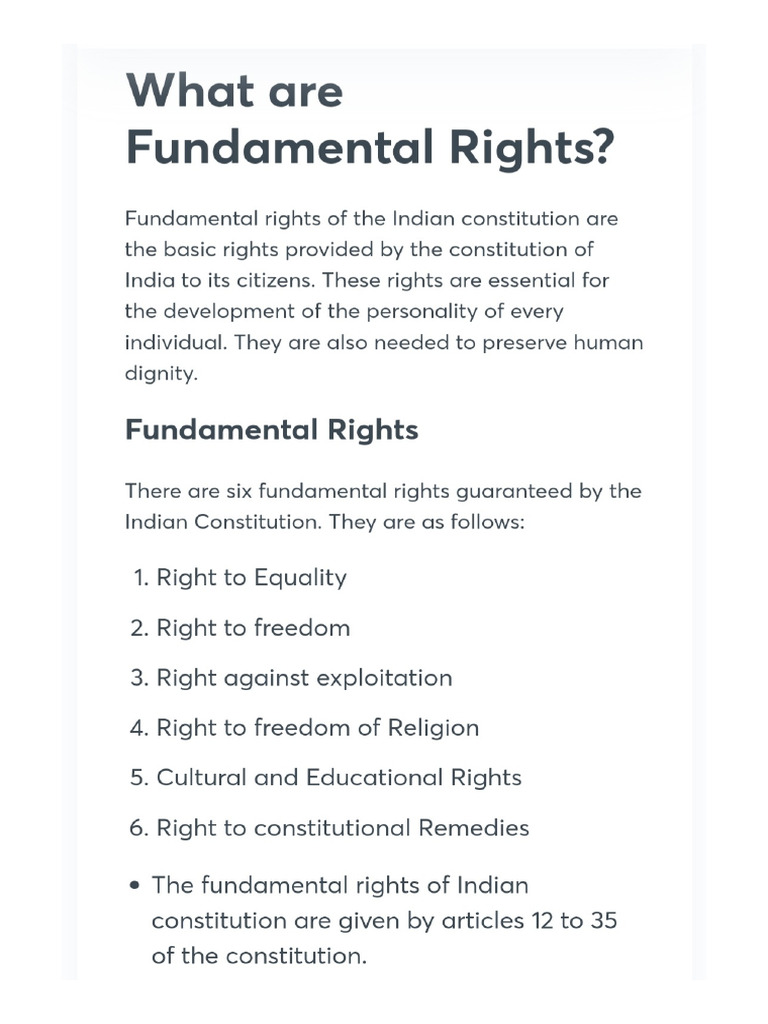Select "Cultural and Educational Rights" list item

click(x=339, y=778)
